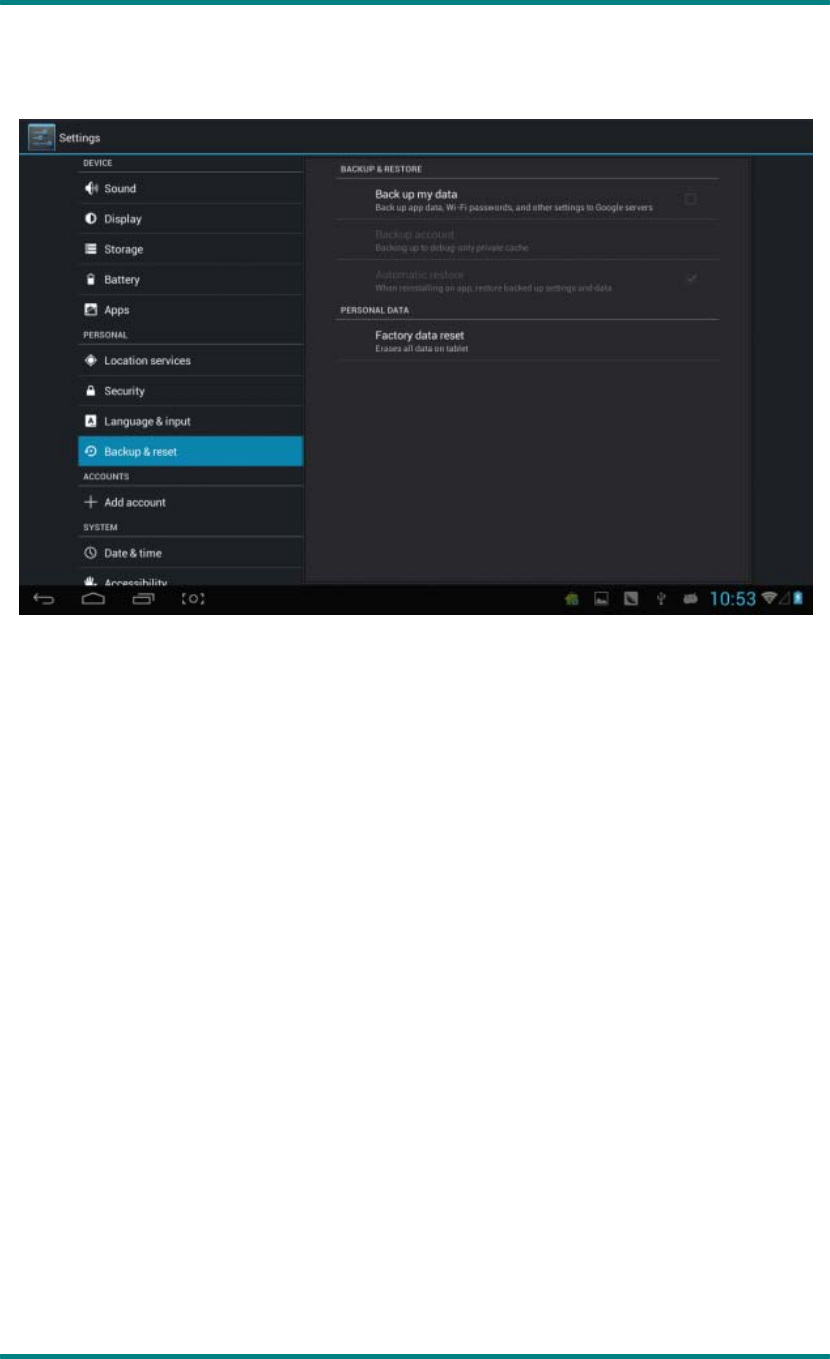The image size is (830, 1359).
Task: Open Display settings
Action: pyautogui.click(x=190, y=219)
